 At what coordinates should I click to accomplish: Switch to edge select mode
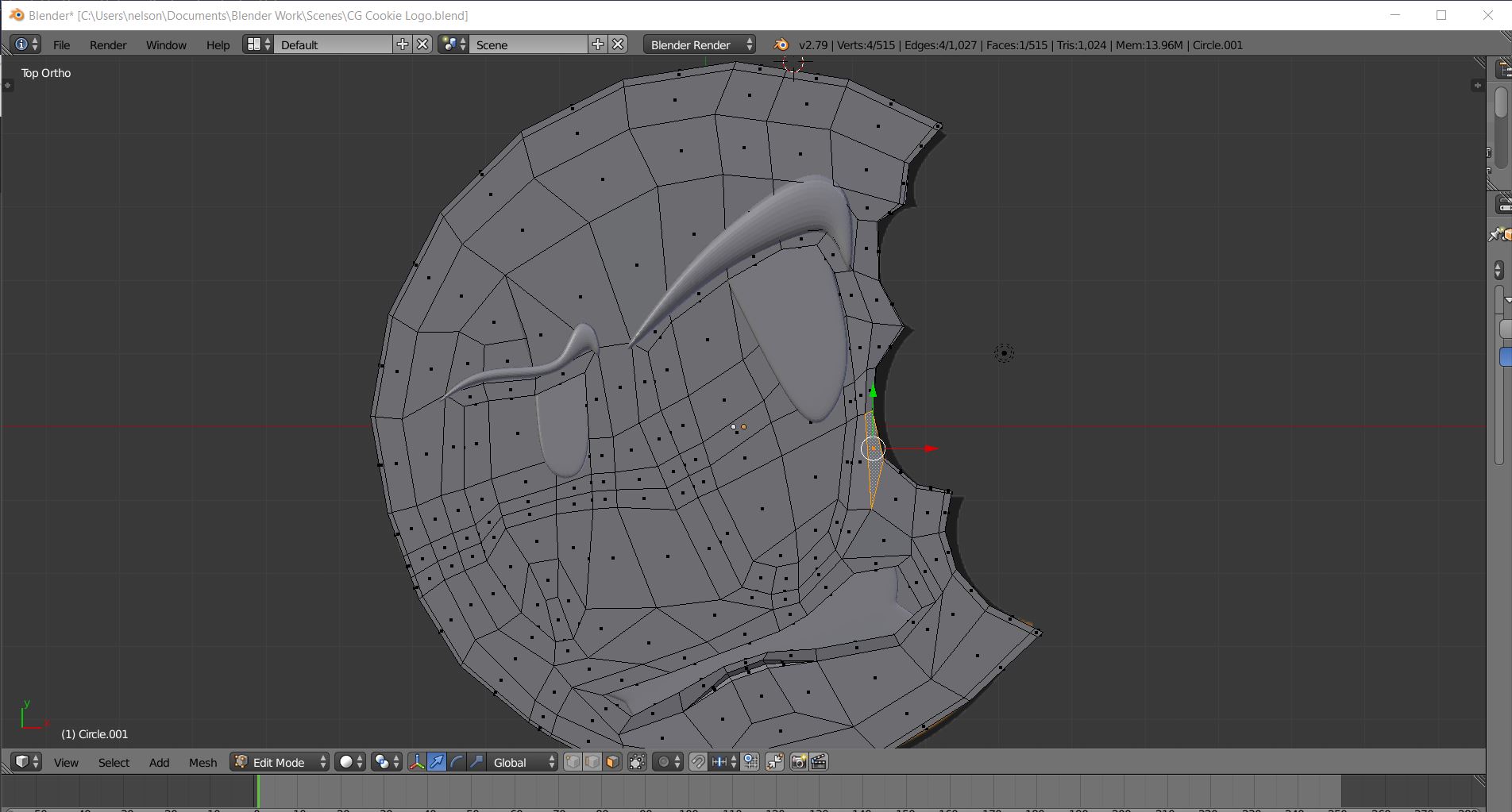(592, 762)
